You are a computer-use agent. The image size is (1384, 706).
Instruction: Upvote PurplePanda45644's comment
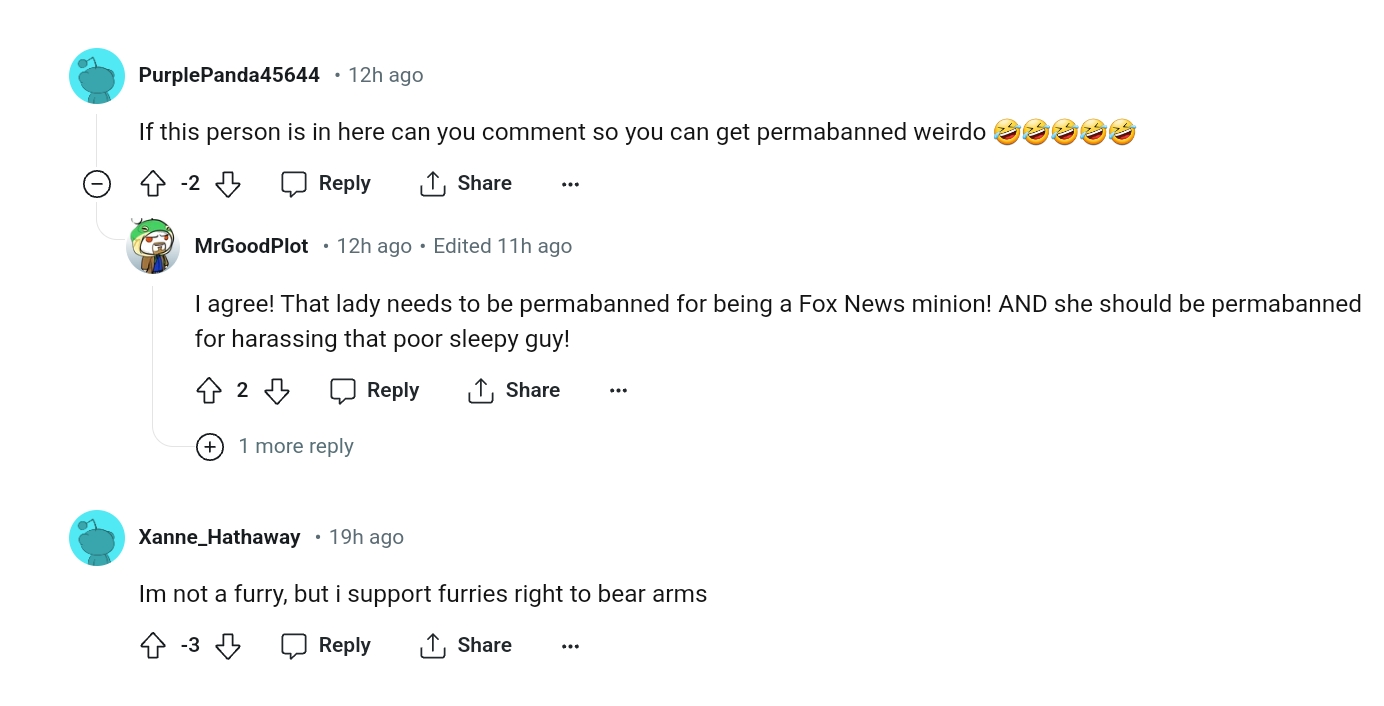[153, 184]
